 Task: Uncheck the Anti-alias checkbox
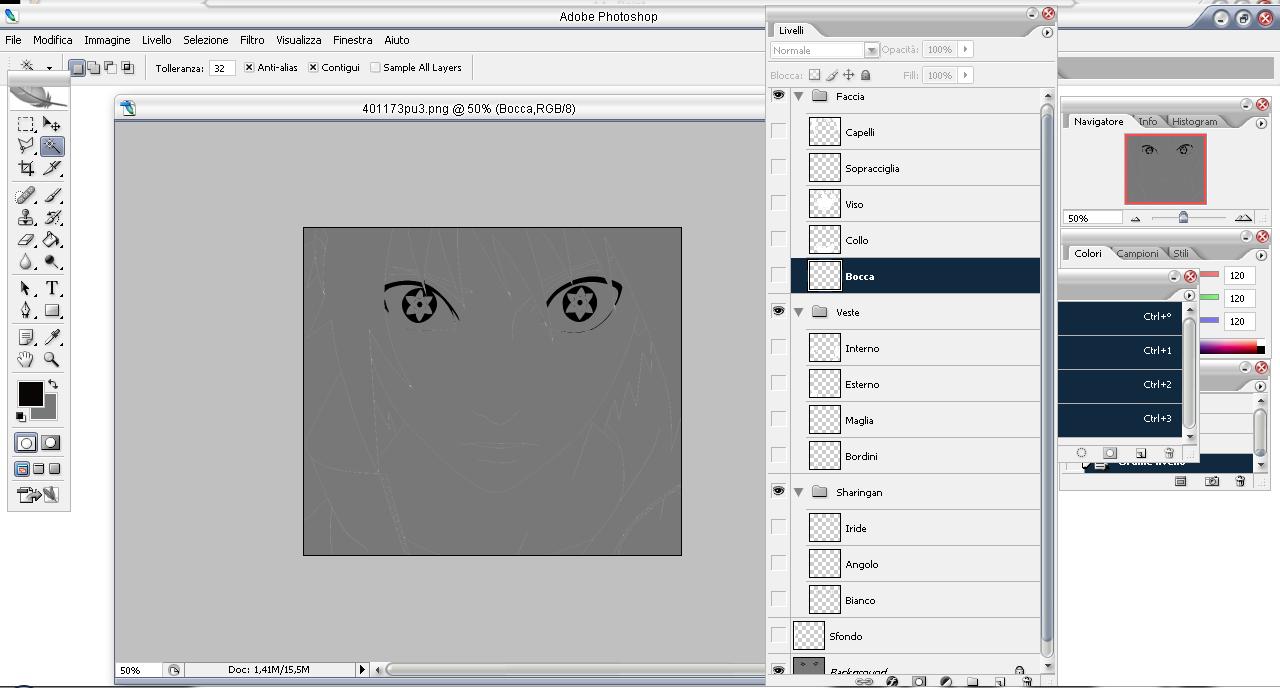click(x=249, y=68)
